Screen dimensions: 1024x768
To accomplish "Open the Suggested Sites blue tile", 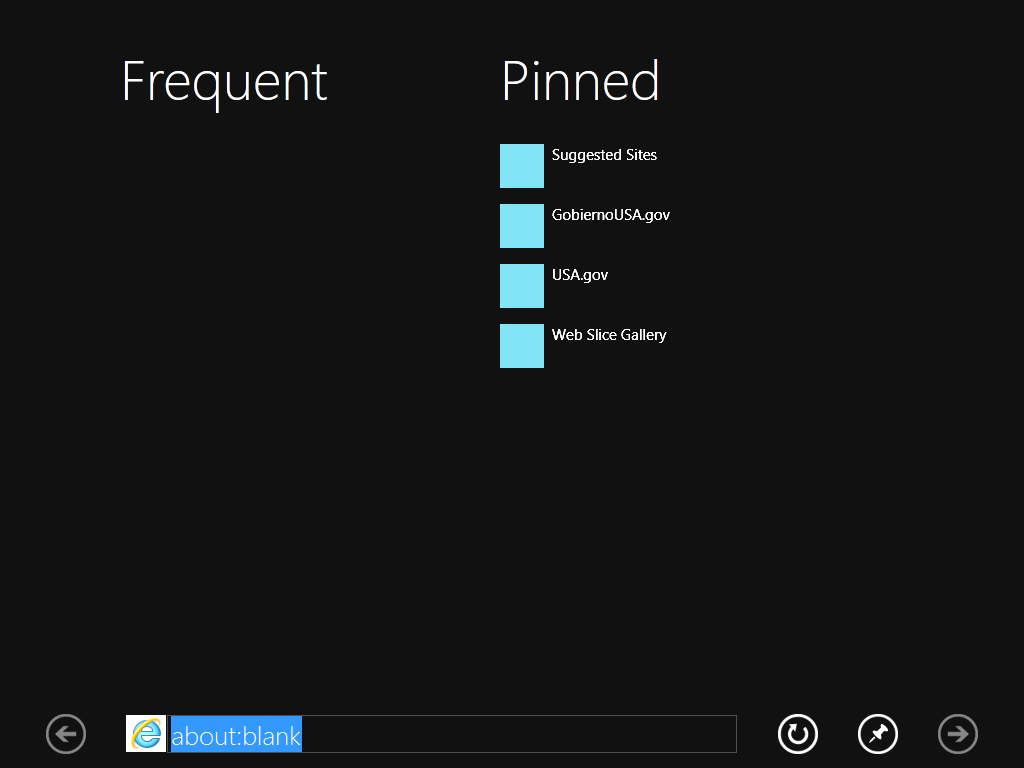I will [x=522, y=166].
